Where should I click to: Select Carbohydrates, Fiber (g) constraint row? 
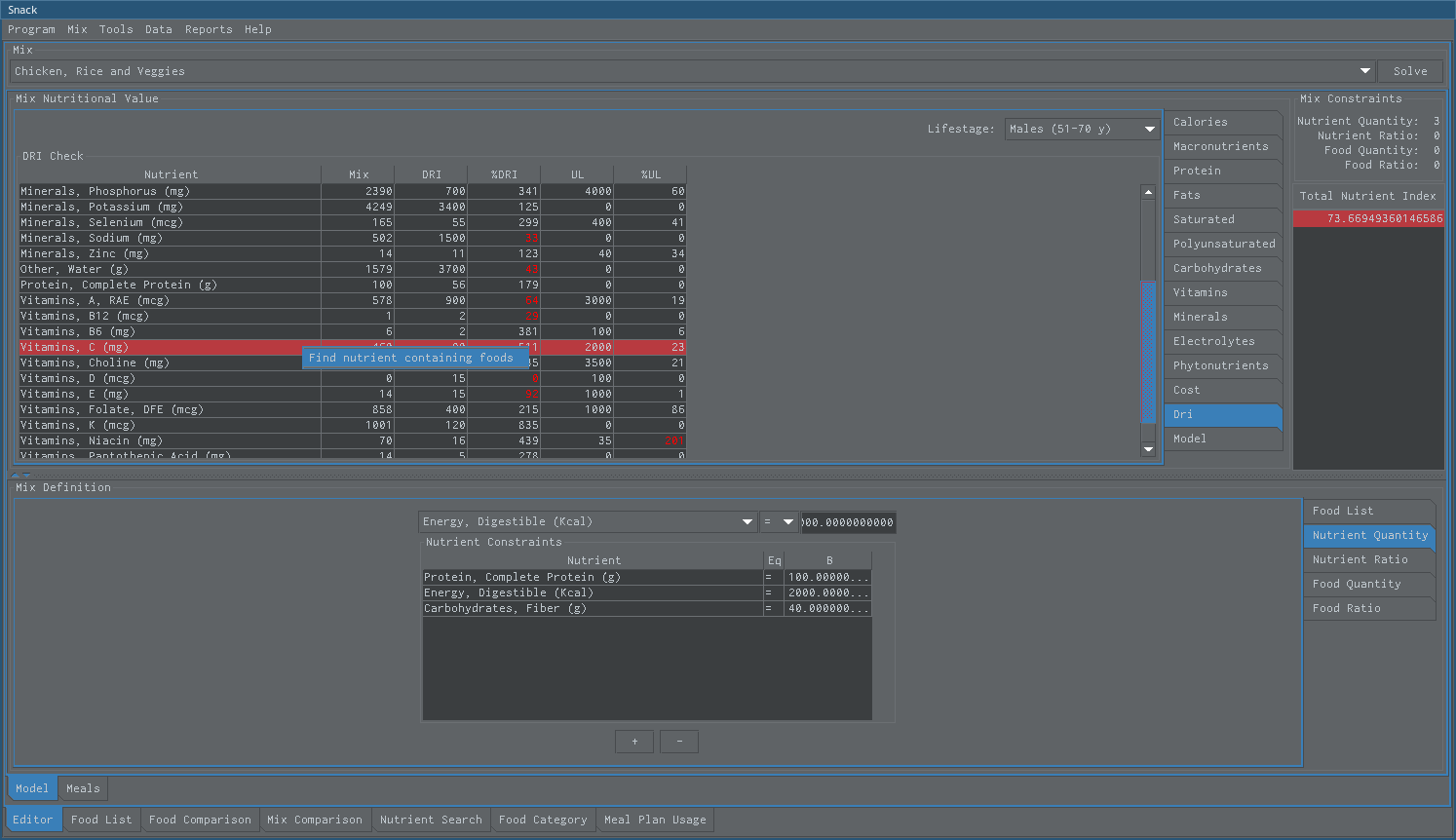pyautogui.click(x=647, y=608)
